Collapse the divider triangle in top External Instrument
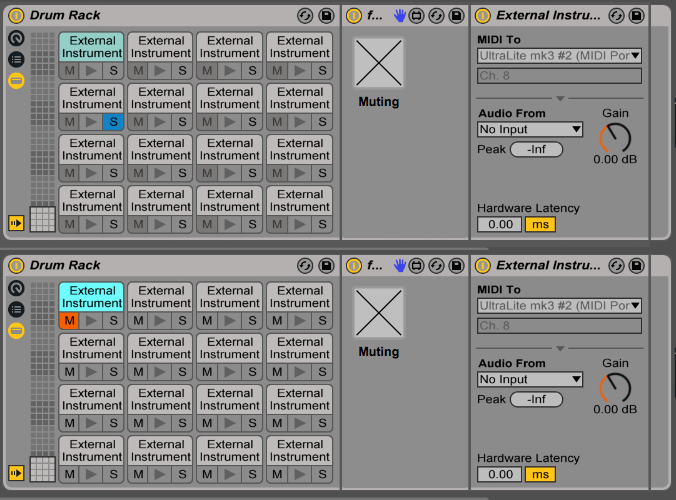Viewport: 676px width, 500px height. [x=560, y=98]
